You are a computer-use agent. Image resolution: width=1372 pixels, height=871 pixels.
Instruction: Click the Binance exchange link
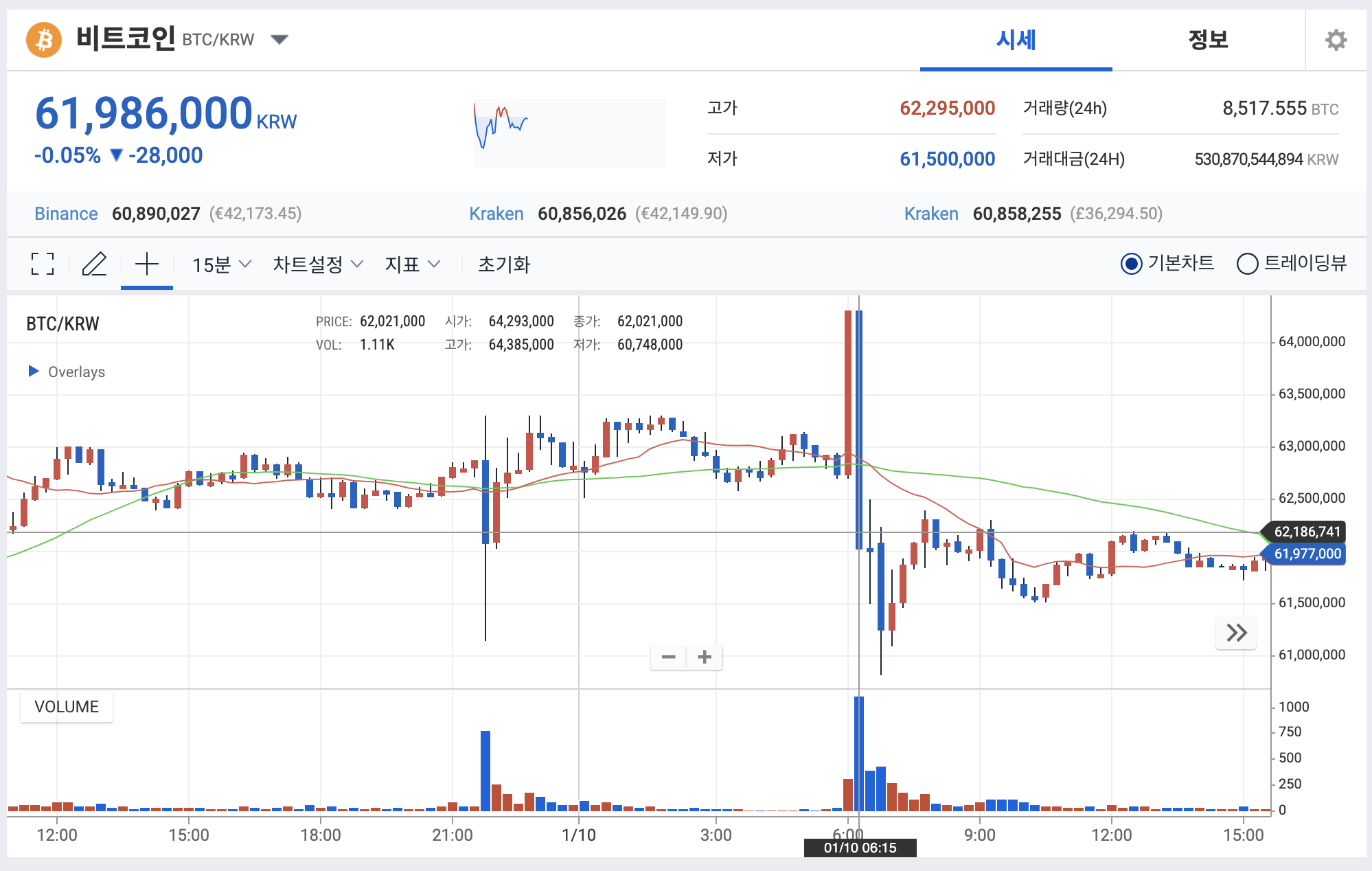click(66, 214)
